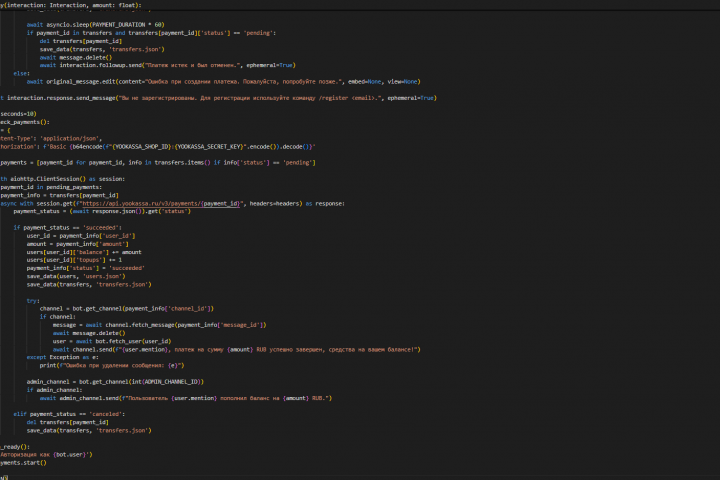
Task: Click 'payment_id in pending_payments:' line
Action: (x=51, y=187)
